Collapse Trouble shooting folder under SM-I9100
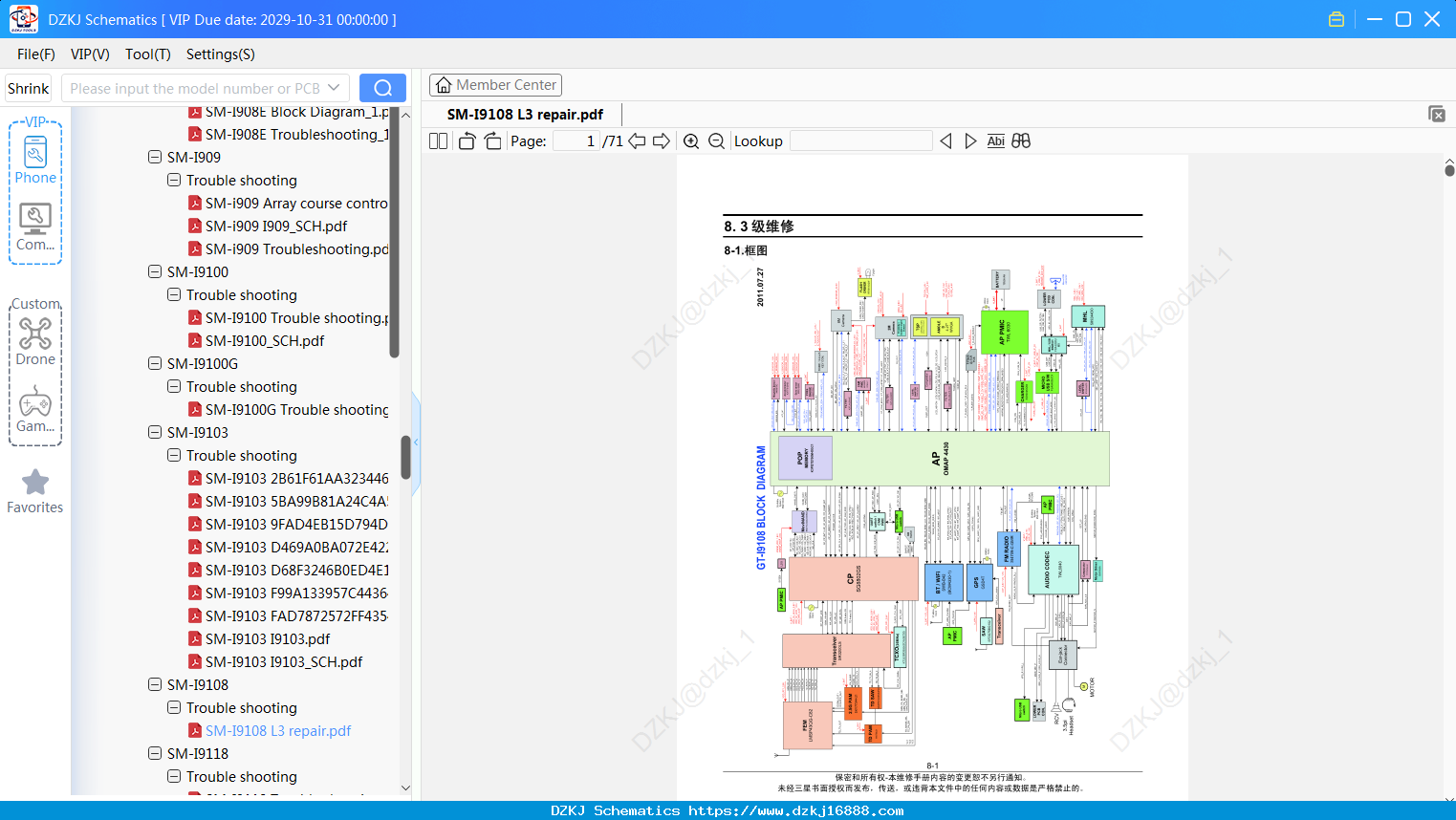1456x820 pixels. point(174,294)
